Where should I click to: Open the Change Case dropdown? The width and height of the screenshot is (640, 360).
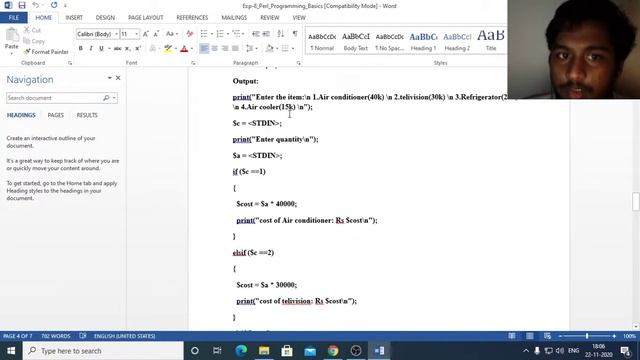(172, 34)
